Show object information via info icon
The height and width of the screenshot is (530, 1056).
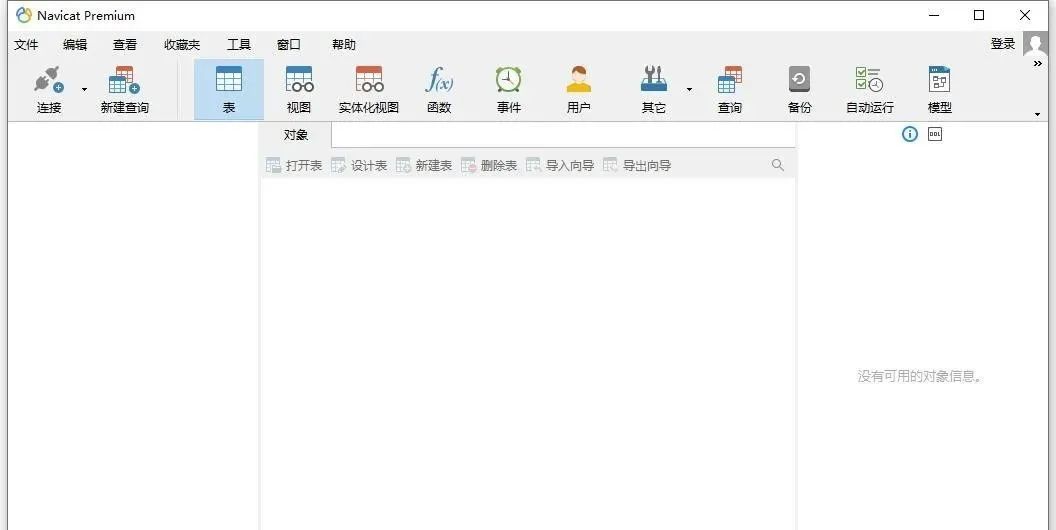click(x=910, y=134)
